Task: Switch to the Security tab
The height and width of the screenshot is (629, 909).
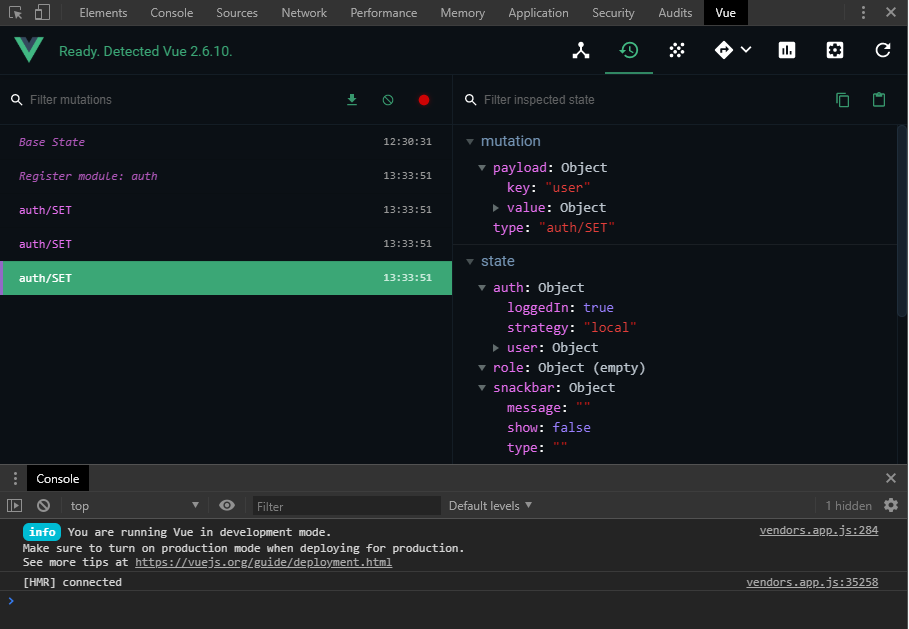Action: tap(613, 13)
